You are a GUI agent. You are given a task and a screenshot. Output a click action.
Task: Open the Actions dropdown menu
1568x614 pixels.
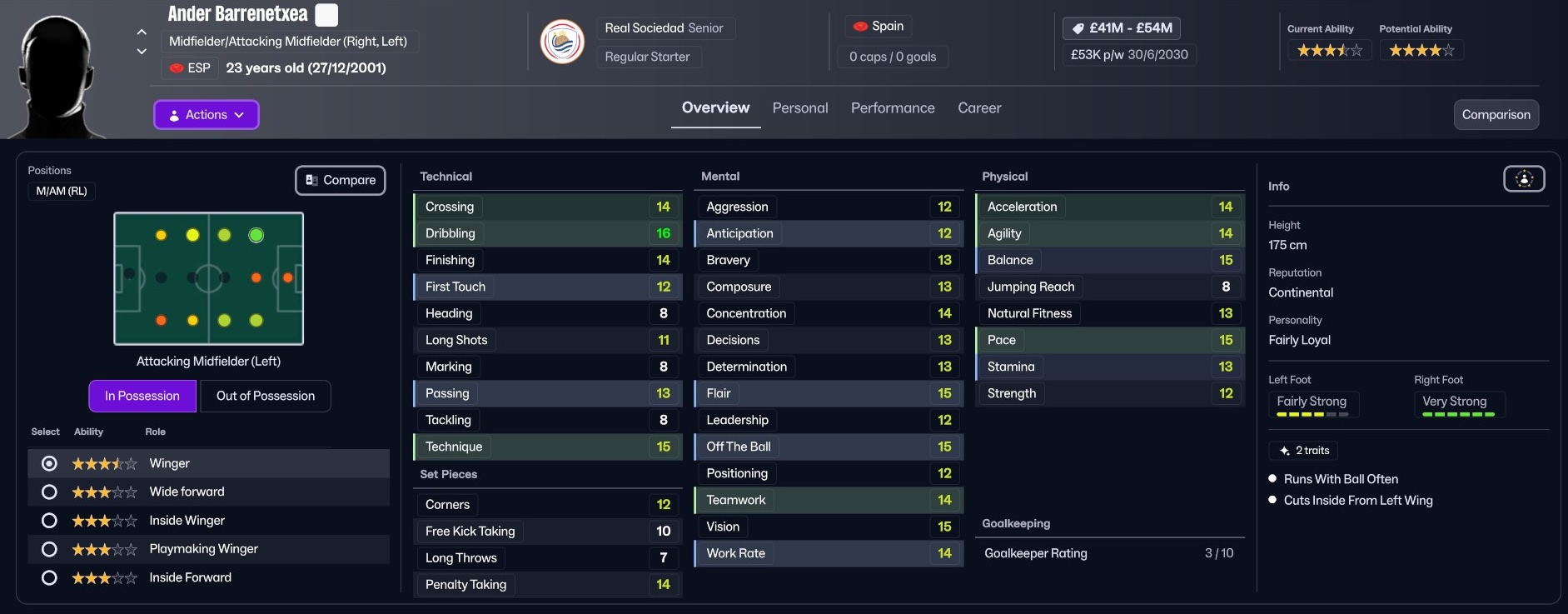click(206, 115)
